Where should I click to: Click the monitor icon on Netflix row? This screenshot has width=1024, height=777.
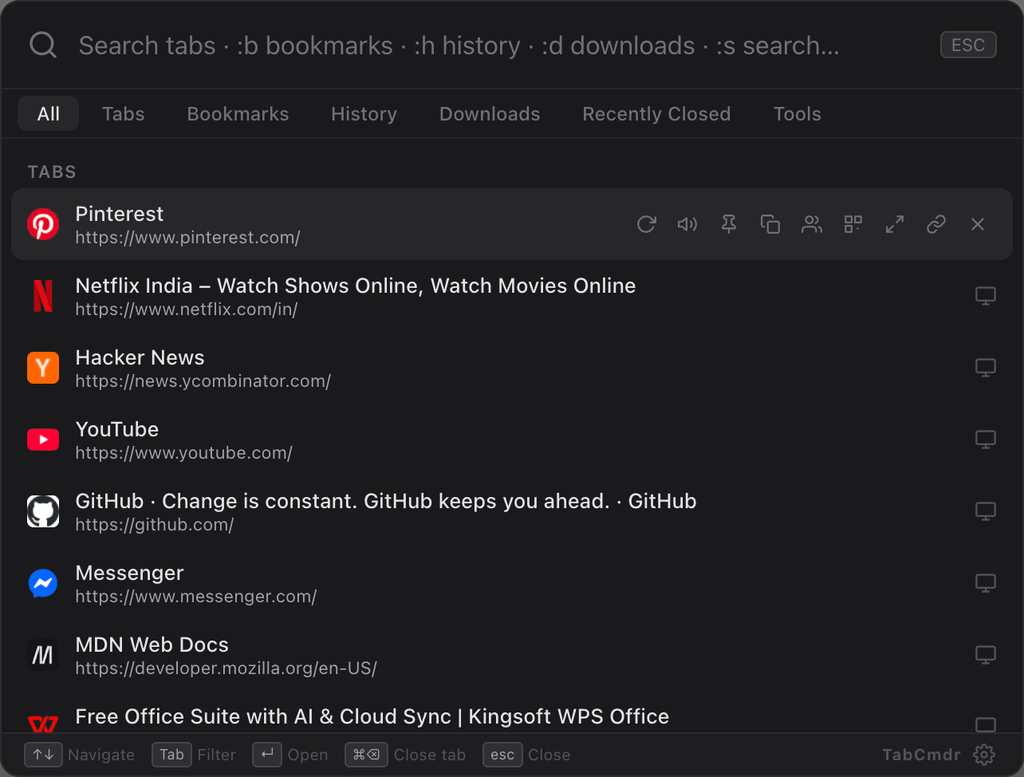point(985,296)
